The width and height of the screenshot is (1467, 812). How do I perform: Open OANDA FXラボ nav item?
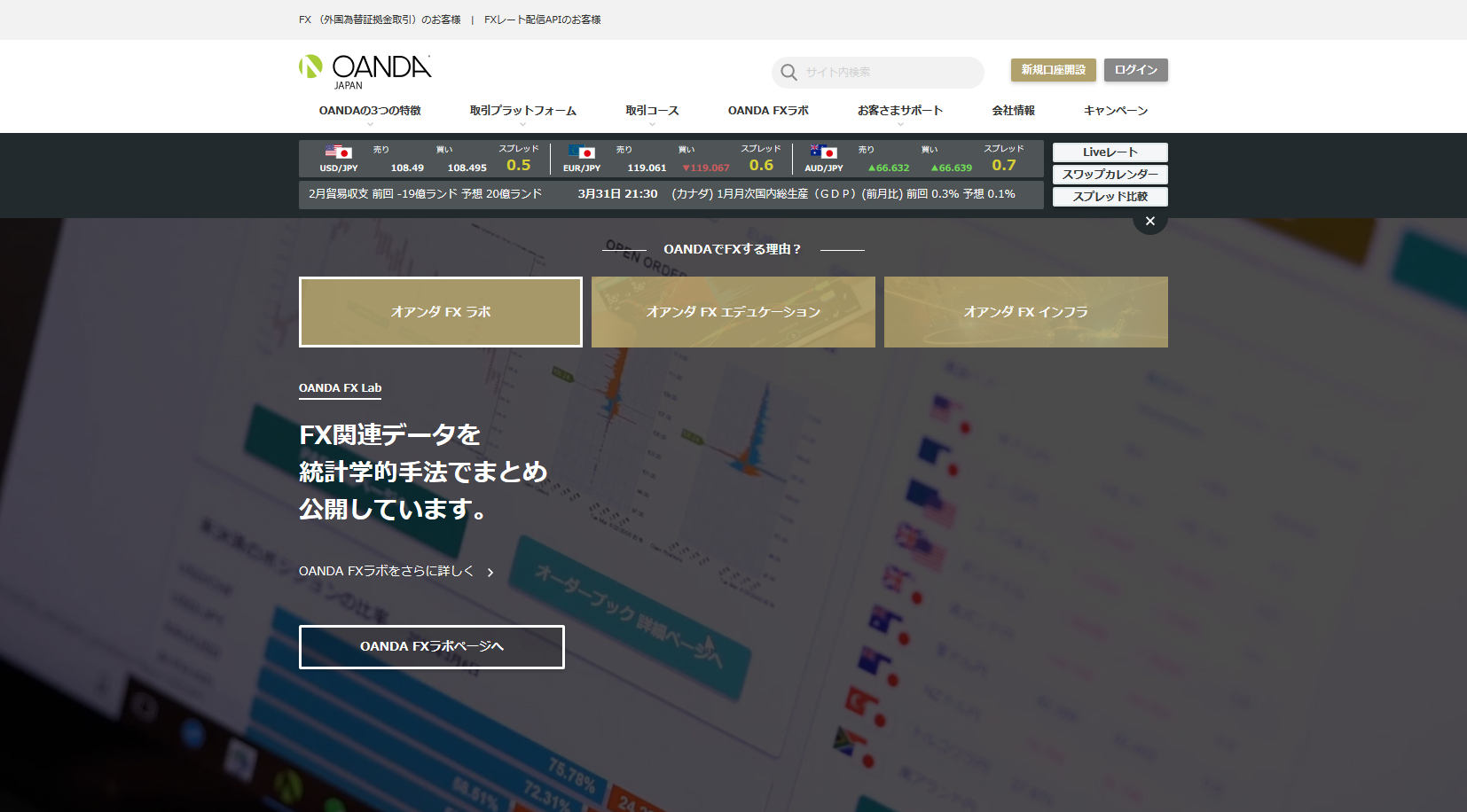[768, 111]
